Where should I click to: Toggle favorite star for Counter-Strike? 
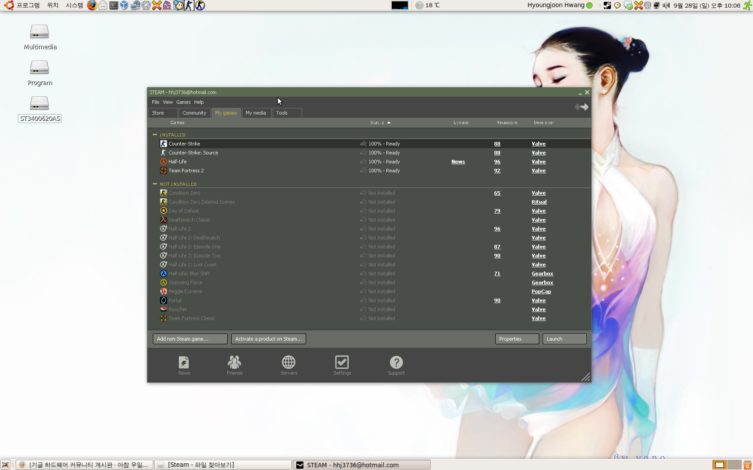(x=363, y=144)
